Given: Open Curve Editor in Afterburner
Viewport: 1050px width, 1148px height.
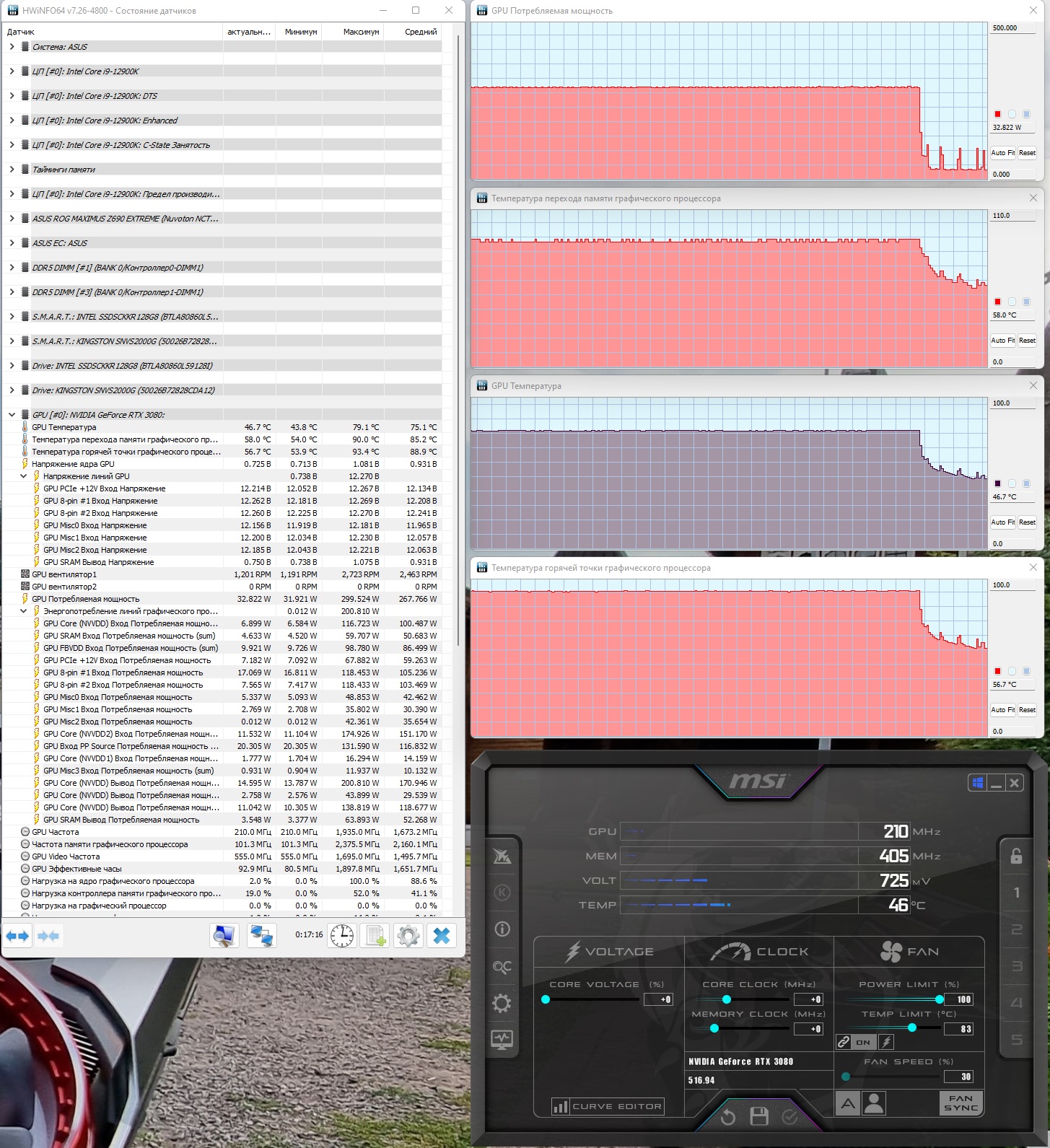Looking at the screenshot, I should [x=608, y=1106].
